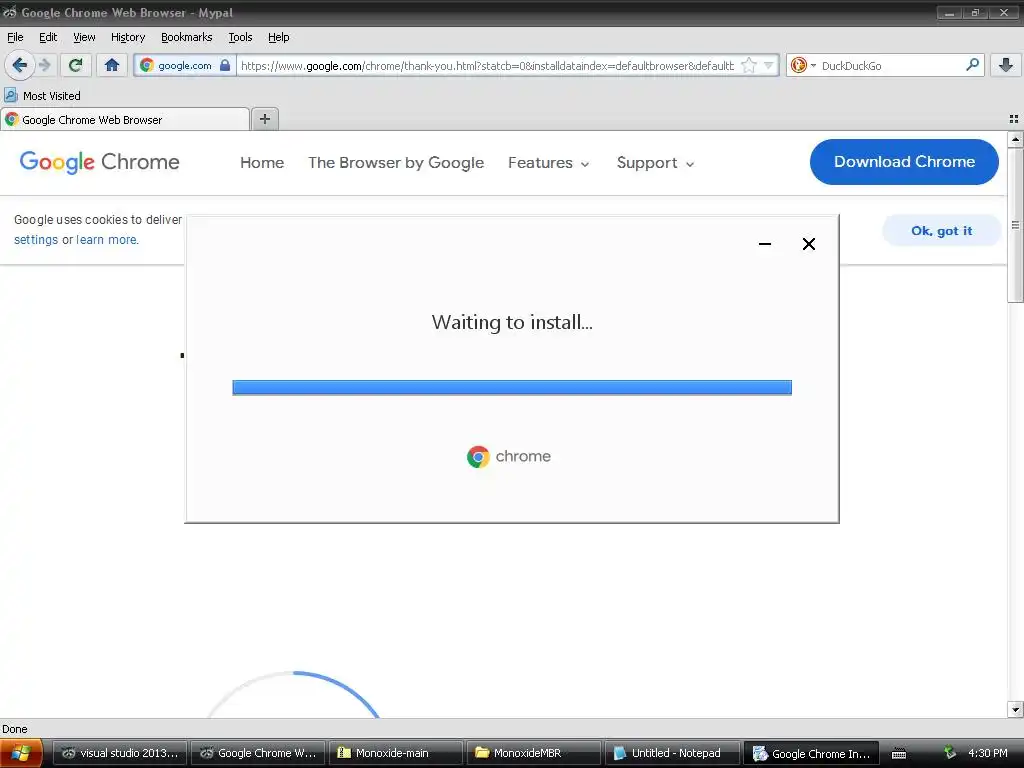Click the Google Chrome logo
The image size is (1024, 768).
click(x=99, y=162)
